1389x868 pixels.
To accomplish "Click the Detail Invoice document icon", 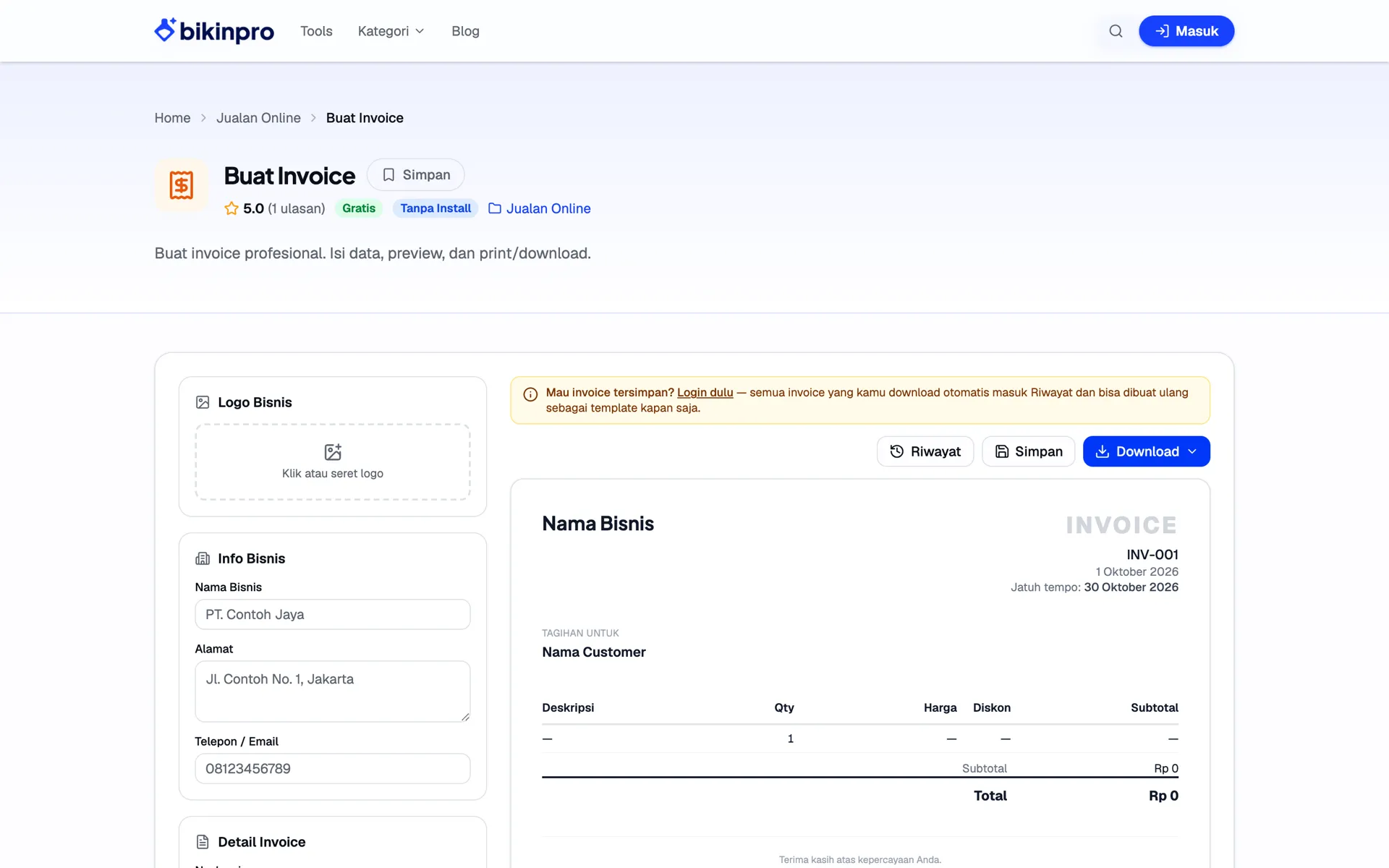I will click(x=203, y=842).
